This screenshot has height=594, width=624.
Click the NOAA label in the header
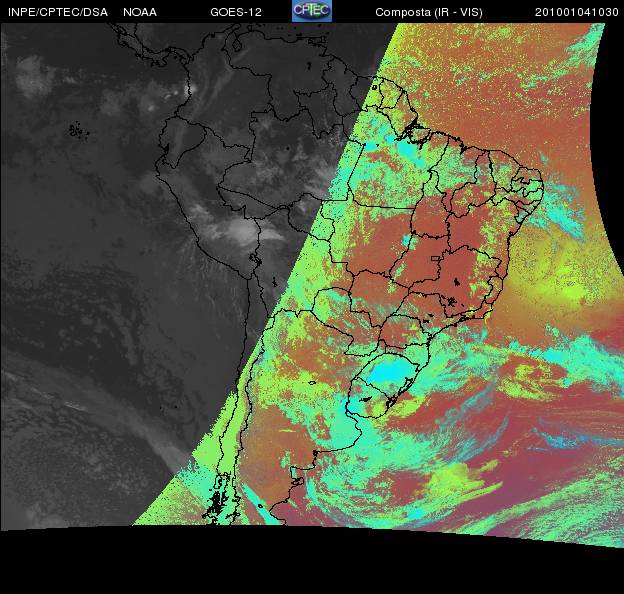pos(140,12)
